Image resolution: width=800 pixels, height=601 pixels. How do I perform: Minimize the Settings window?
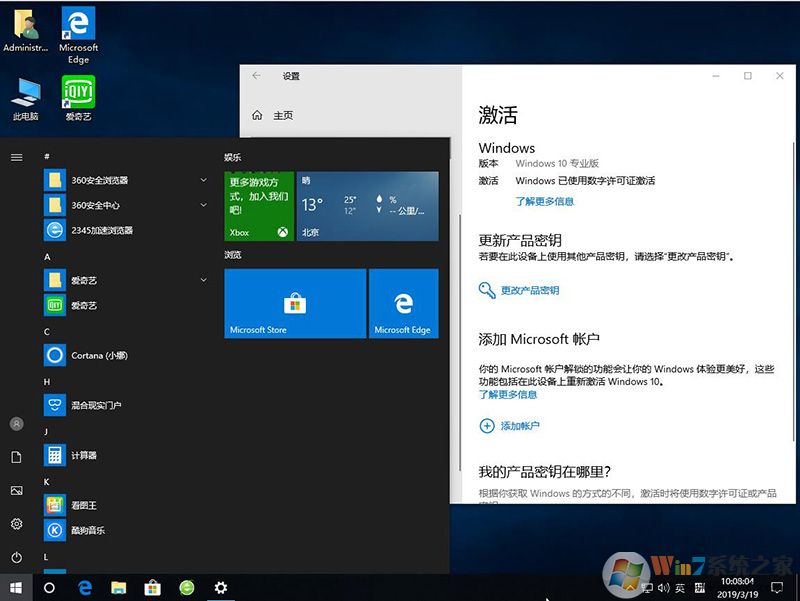click(x=716, y=76)
